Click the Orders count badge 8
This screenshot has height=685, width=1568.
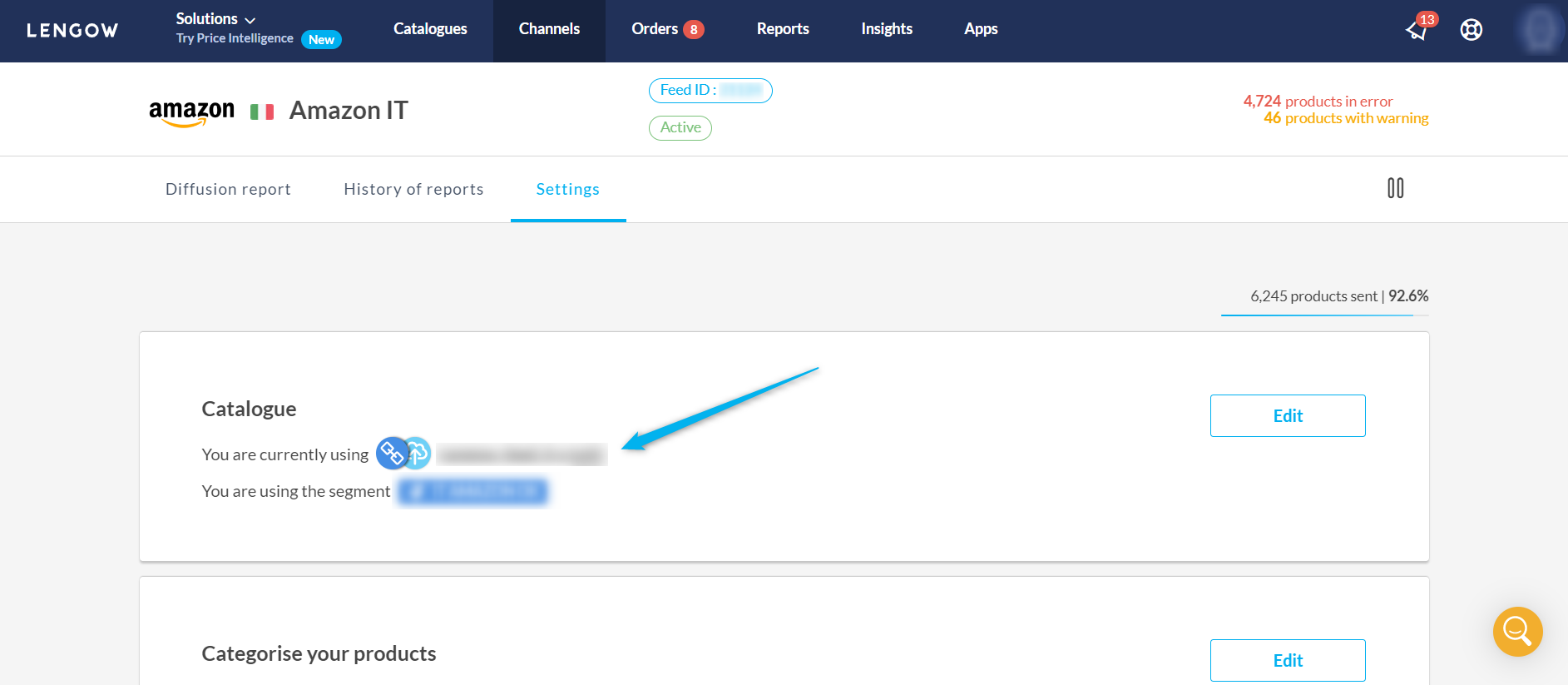pos(693,30)
